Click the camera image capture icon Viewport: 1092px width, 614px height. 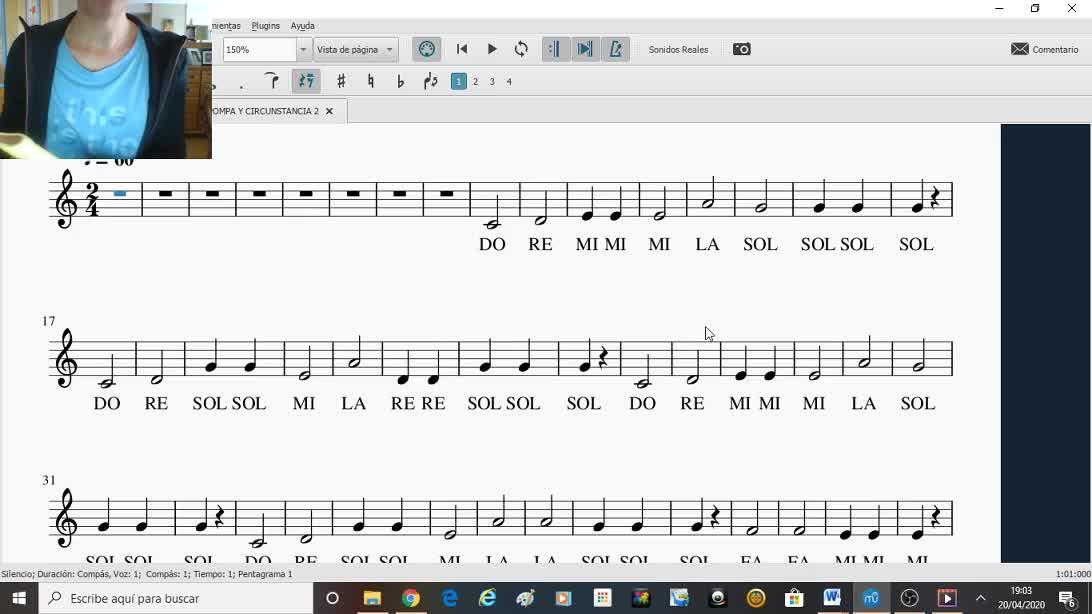(741, 49)
